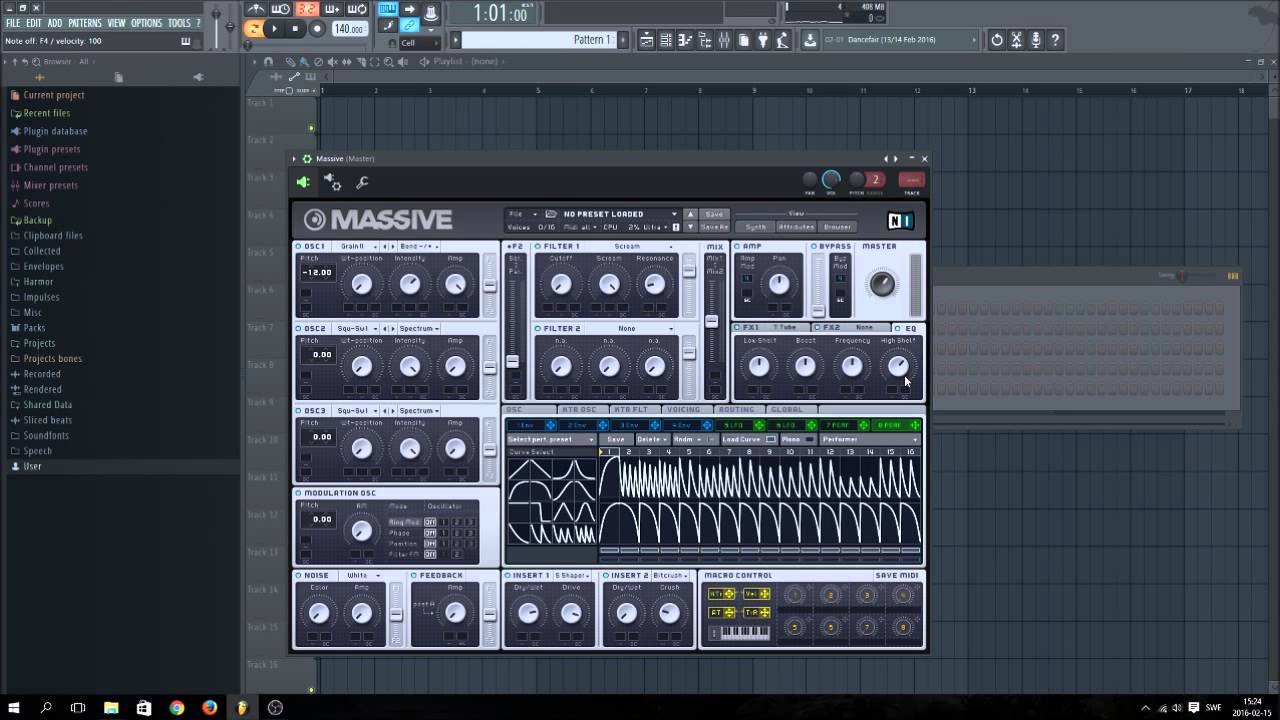
Task: Open the PATTERNS menu
Action: pyautogui.click(x=85, y=23)
